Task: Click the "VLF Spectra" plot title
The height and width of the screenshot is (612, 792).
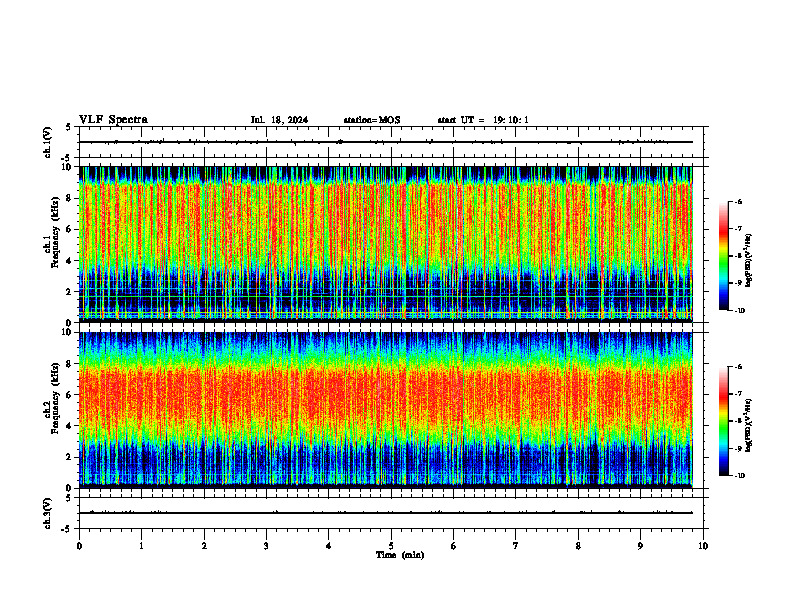Action: [113, 120]
